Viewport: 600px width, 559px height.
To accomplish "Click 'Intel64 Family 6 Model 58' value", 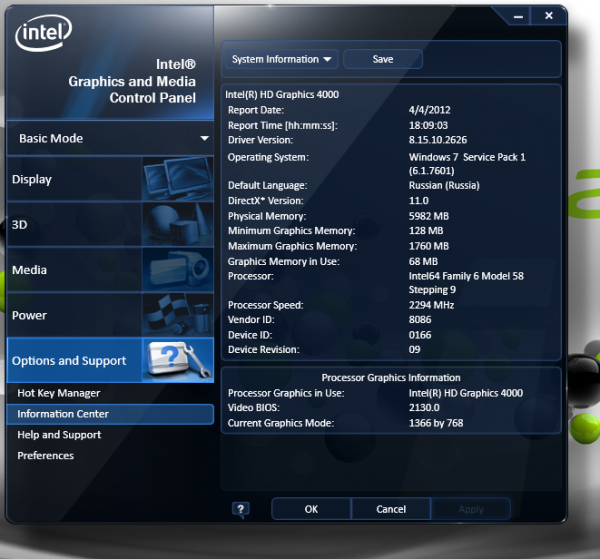I will [466, 276].
